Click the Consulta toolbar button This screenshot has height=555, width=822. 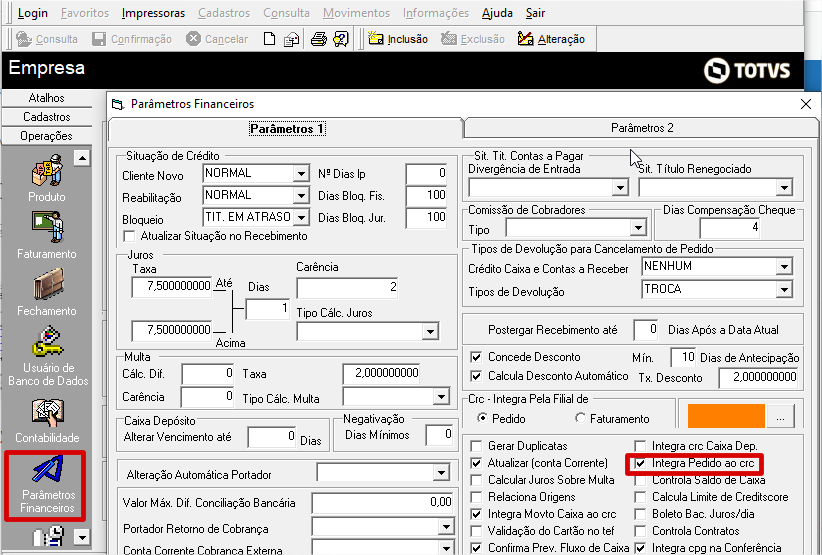(x=47, y=39)
